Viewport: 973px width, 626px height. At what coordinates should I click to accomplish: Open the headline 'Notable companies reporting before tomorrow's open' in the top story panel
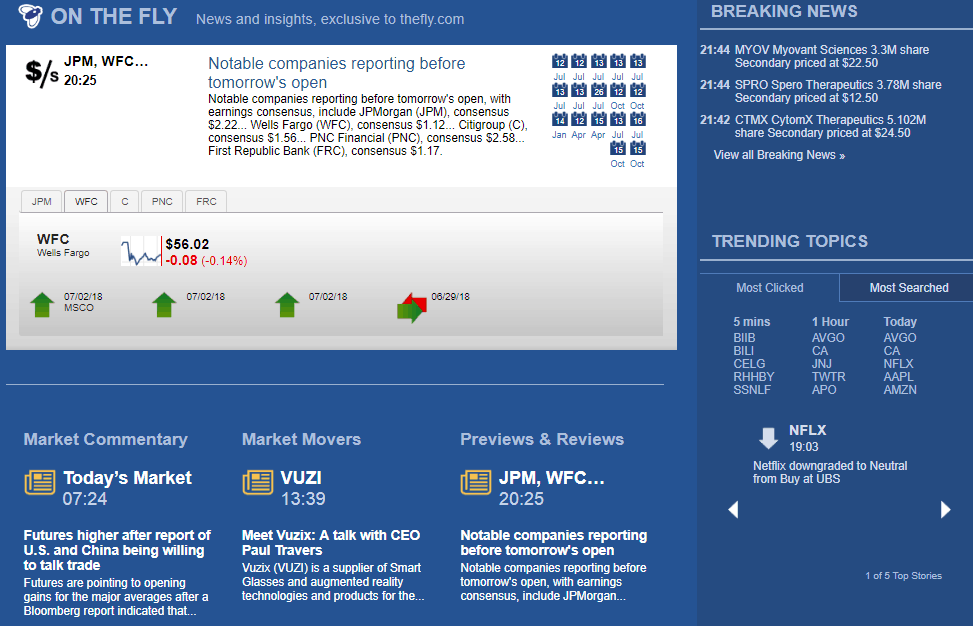[x=336, y=73]
